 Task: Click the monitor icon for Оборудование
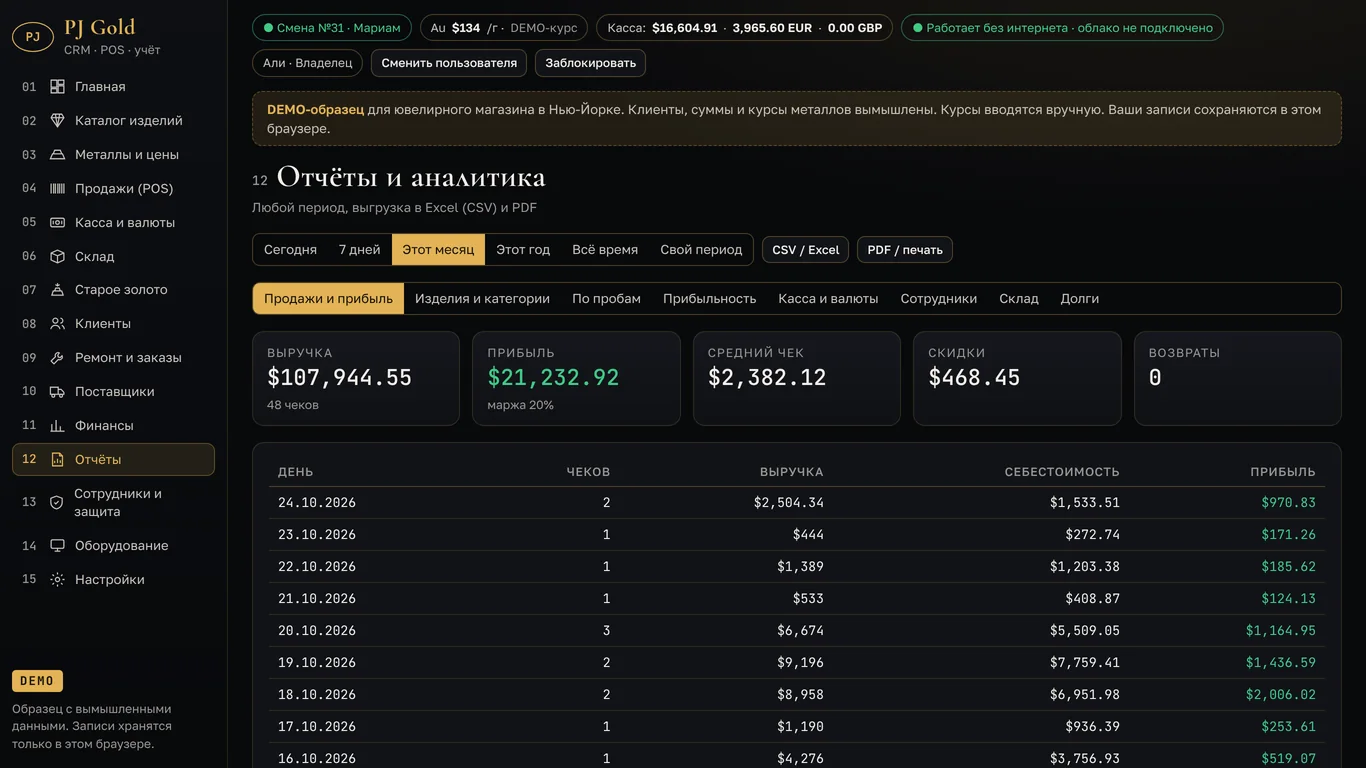57,546
